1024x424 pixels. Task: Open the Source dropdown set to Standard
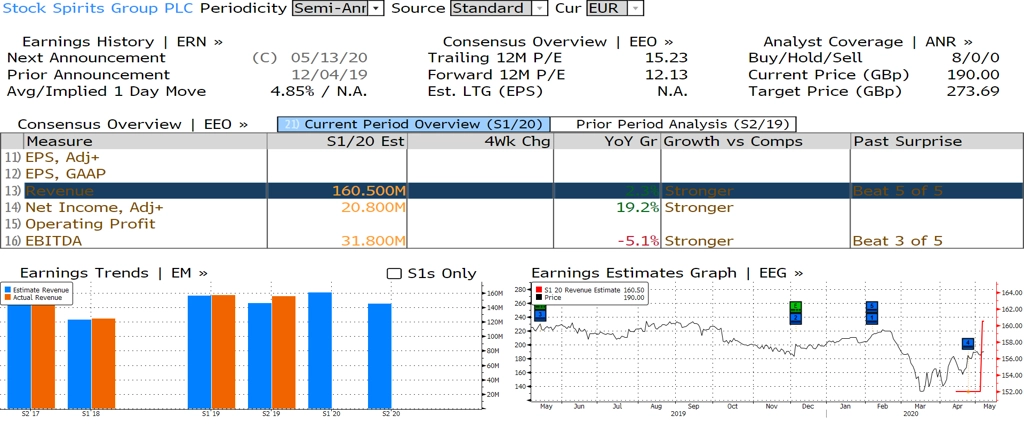point(499,8)
